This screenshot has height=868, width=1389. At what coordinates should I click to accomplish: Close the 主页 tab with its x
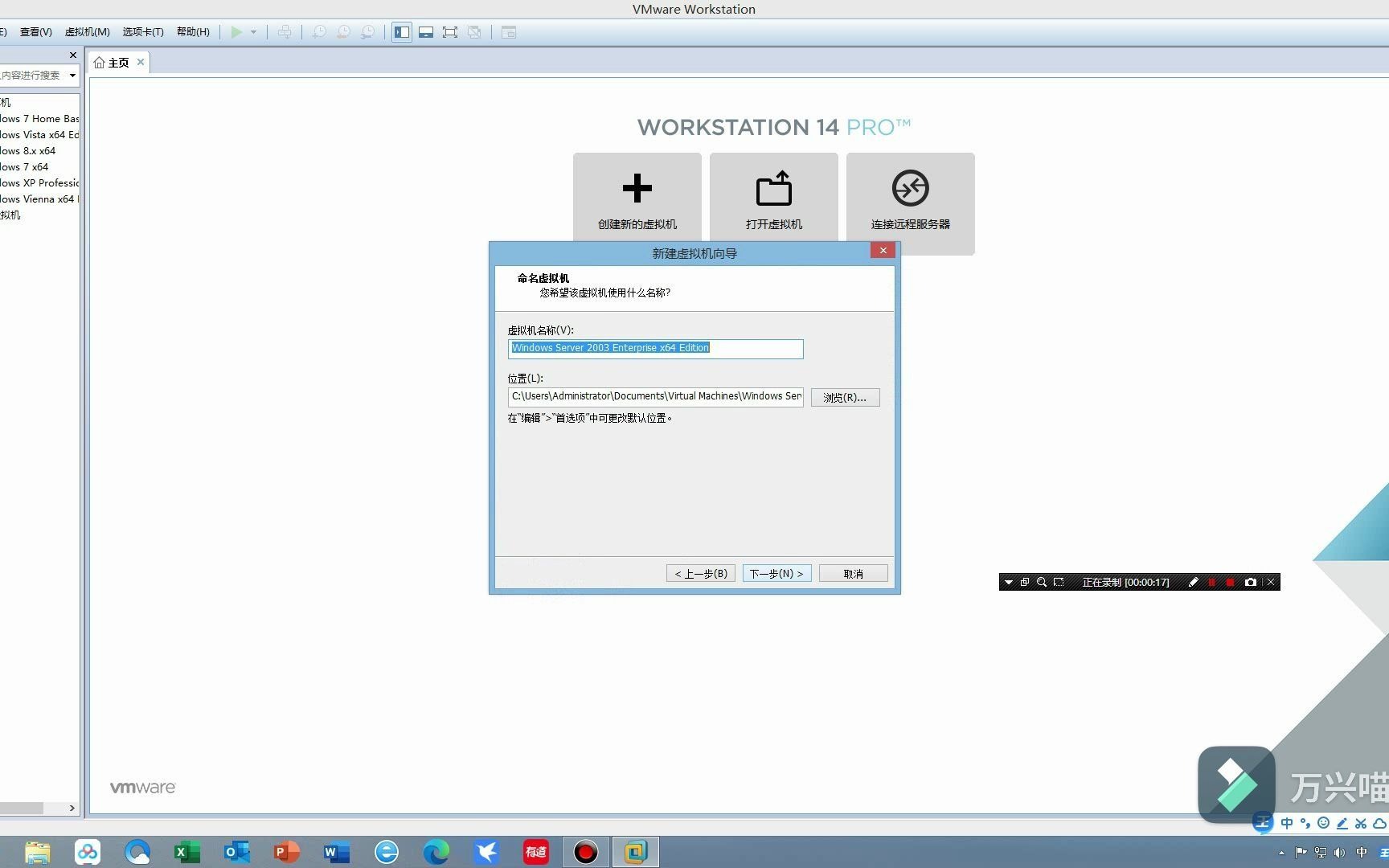[x=141, y=62]
